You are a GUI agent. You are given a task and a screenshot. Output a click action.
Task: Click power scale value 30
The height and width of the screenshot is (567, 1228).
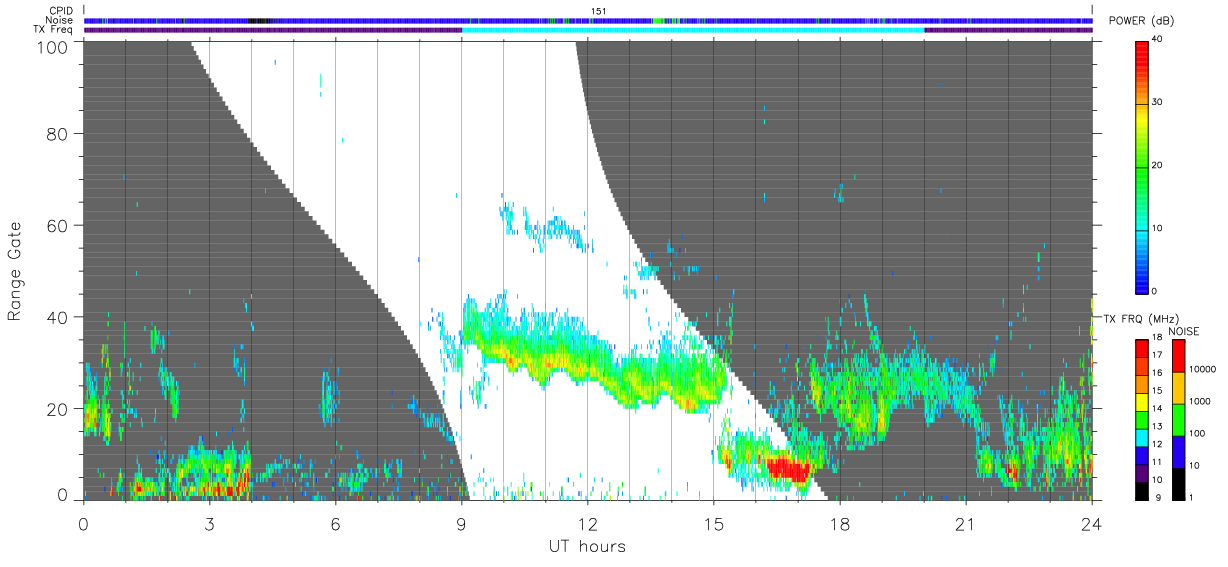(1159, 102)
